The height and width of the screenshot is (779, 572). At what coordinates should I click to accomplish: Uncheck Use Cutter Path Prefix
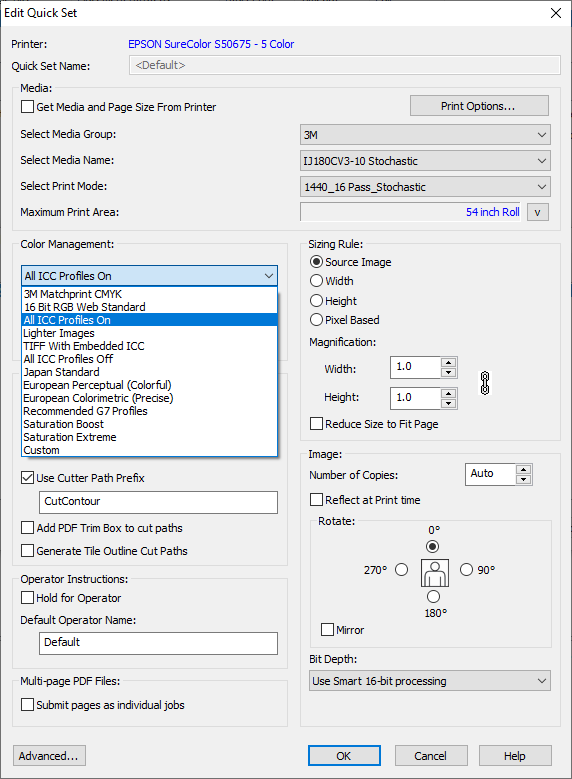pos(28,478)
